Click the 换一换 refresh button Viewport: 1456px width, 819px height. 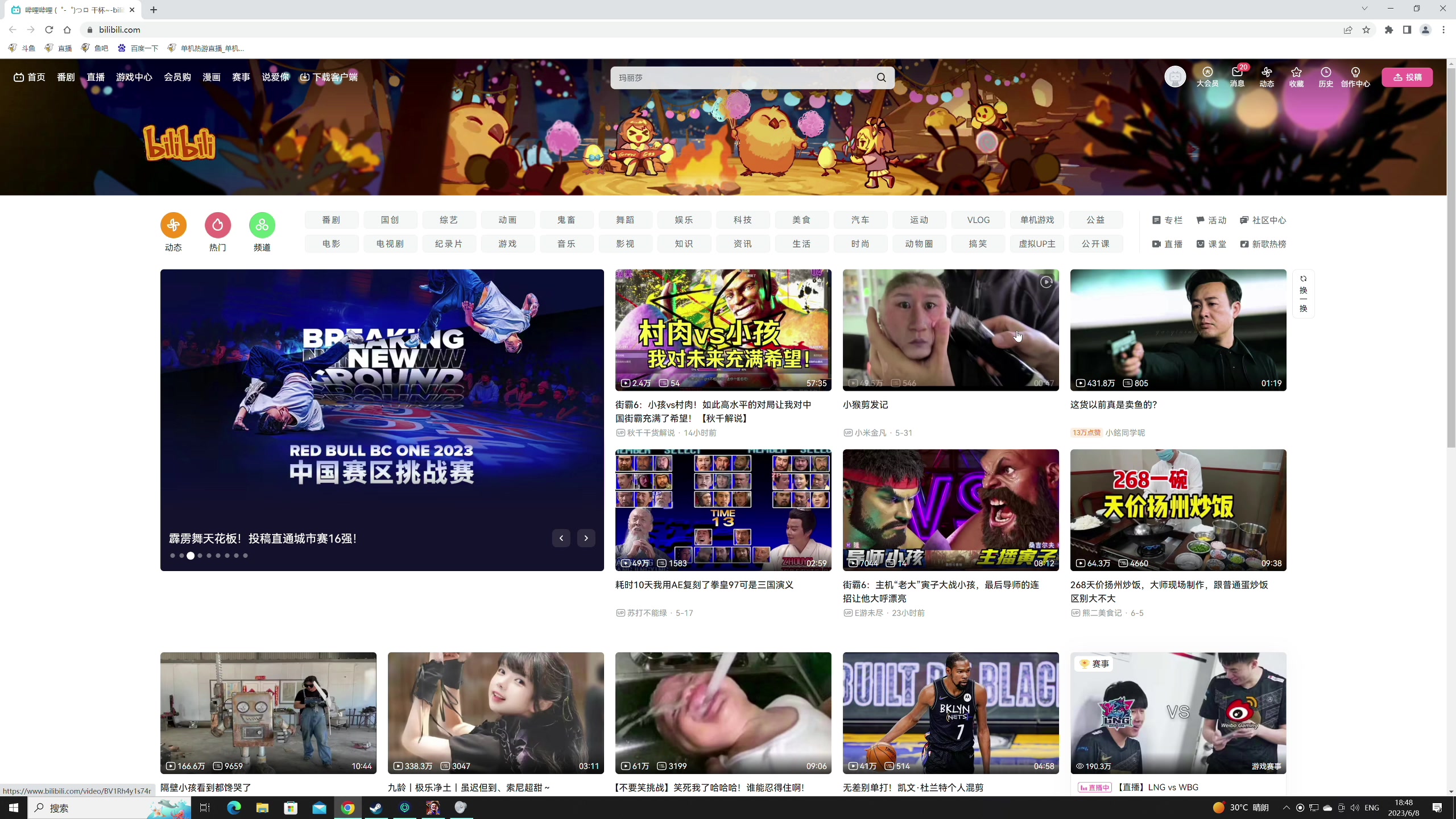[1303, 293]
